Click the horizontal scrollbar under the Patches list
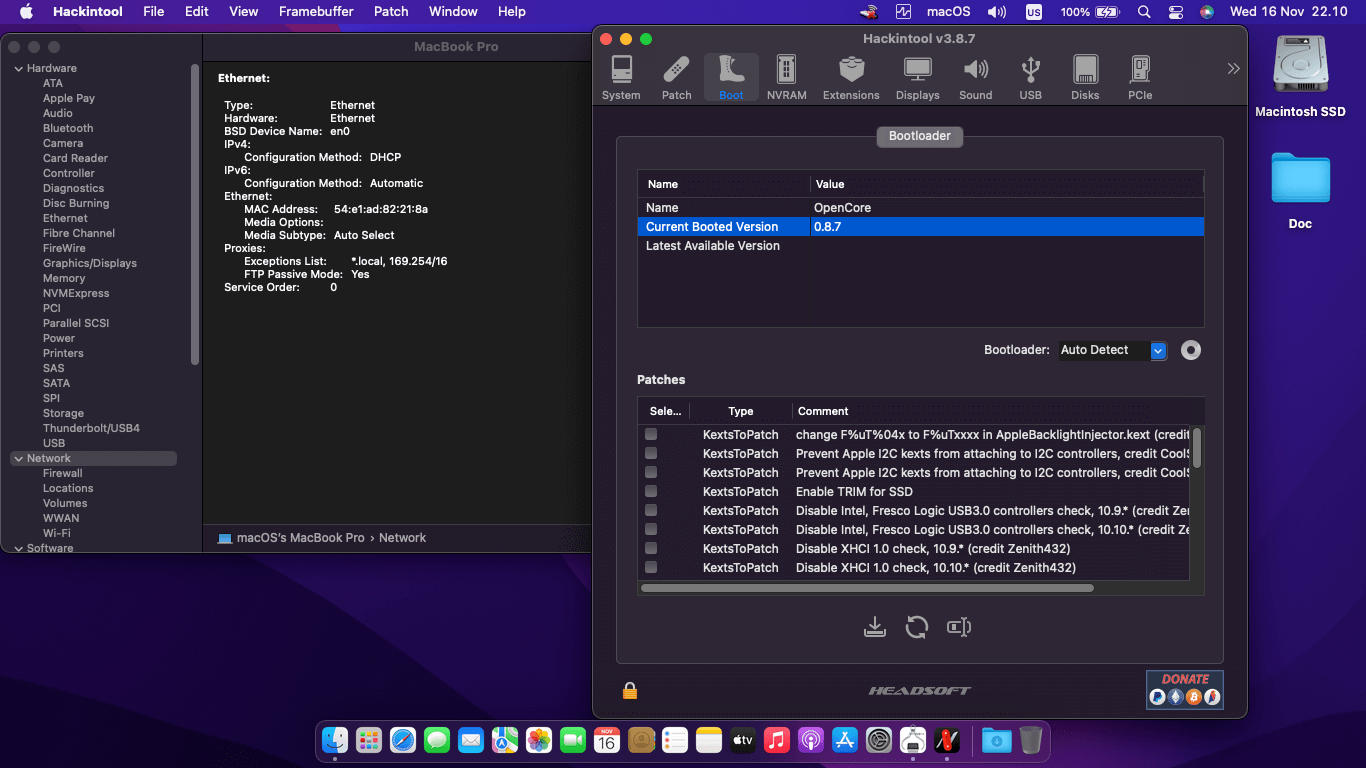Screen dimensions: 1366x768 (x=867, y=588)
